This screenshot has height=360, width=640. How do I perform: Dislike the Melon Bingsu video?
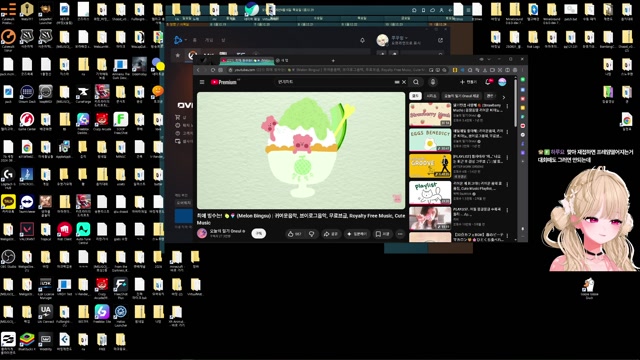311,234
